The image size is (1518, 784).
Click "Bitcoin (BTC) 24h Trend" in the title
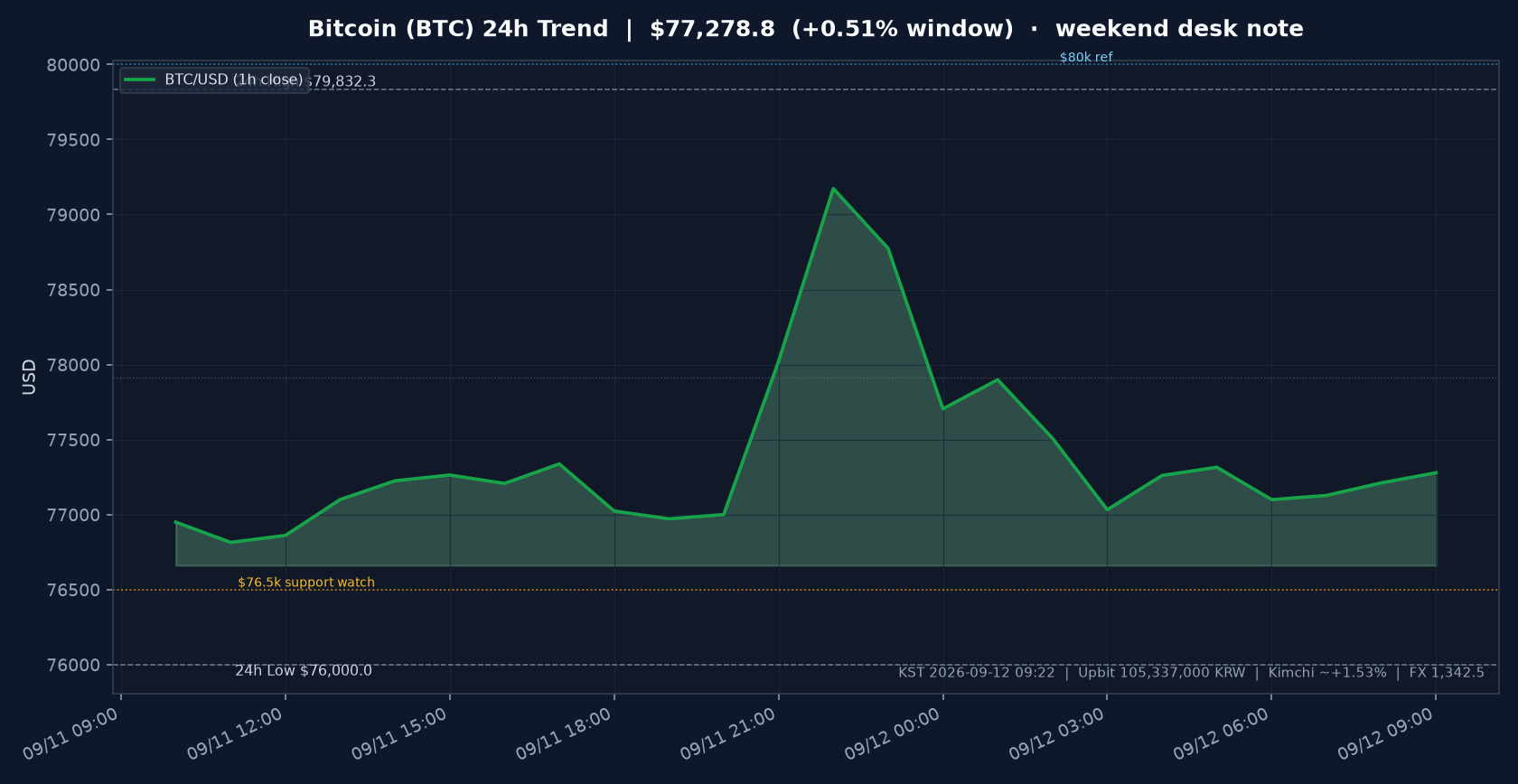(x=458, y=29)
